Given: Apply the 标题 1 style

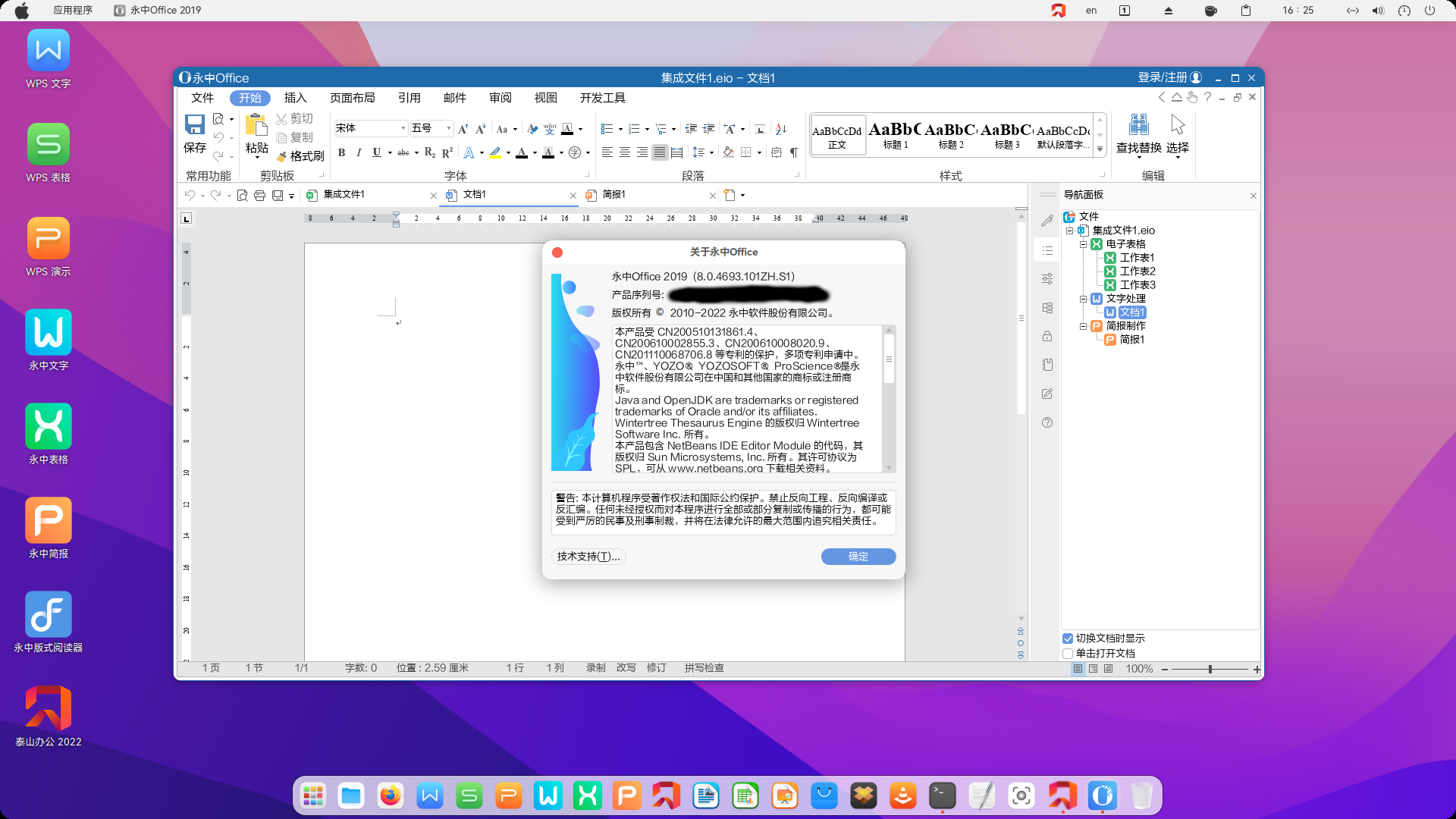Looking at the screenshot, I should 896,135.
